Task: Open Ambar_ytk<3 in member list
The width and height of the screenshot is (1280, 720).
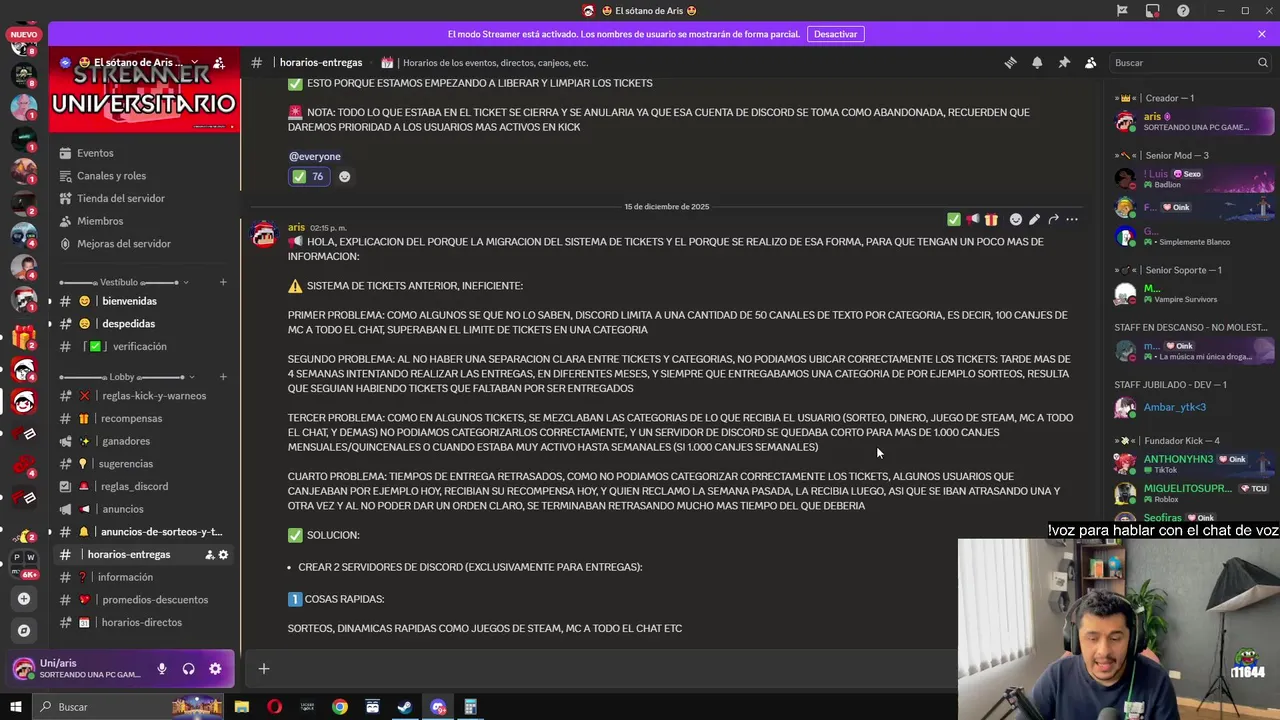Action: point(1194,407)
